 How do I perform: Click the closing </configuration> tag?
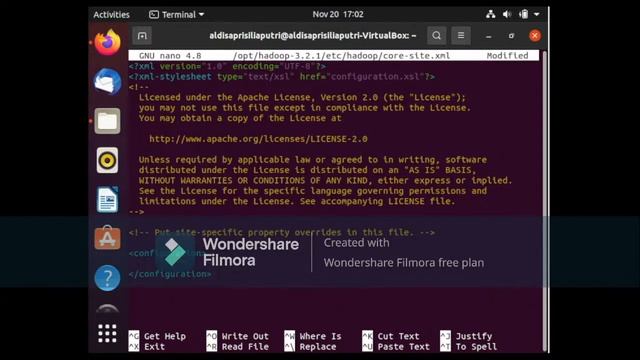(170, 274)
